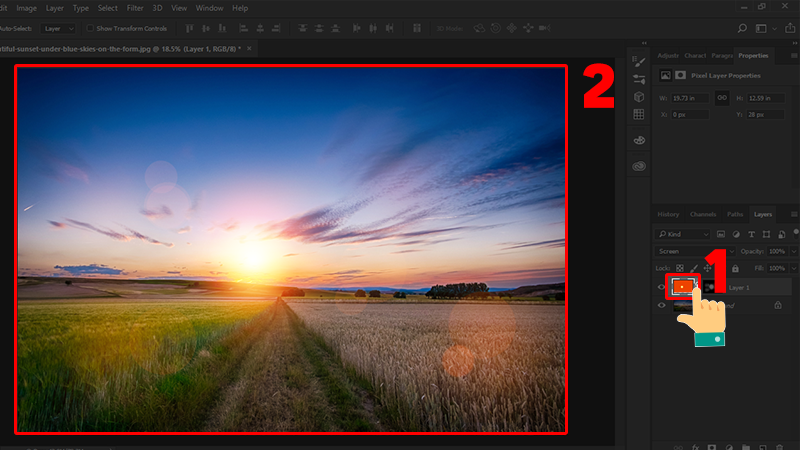The width and height of the screenshot is (800, 450).
Task: Toggle adjustment layers filter
Action: [x=736, y=234]
